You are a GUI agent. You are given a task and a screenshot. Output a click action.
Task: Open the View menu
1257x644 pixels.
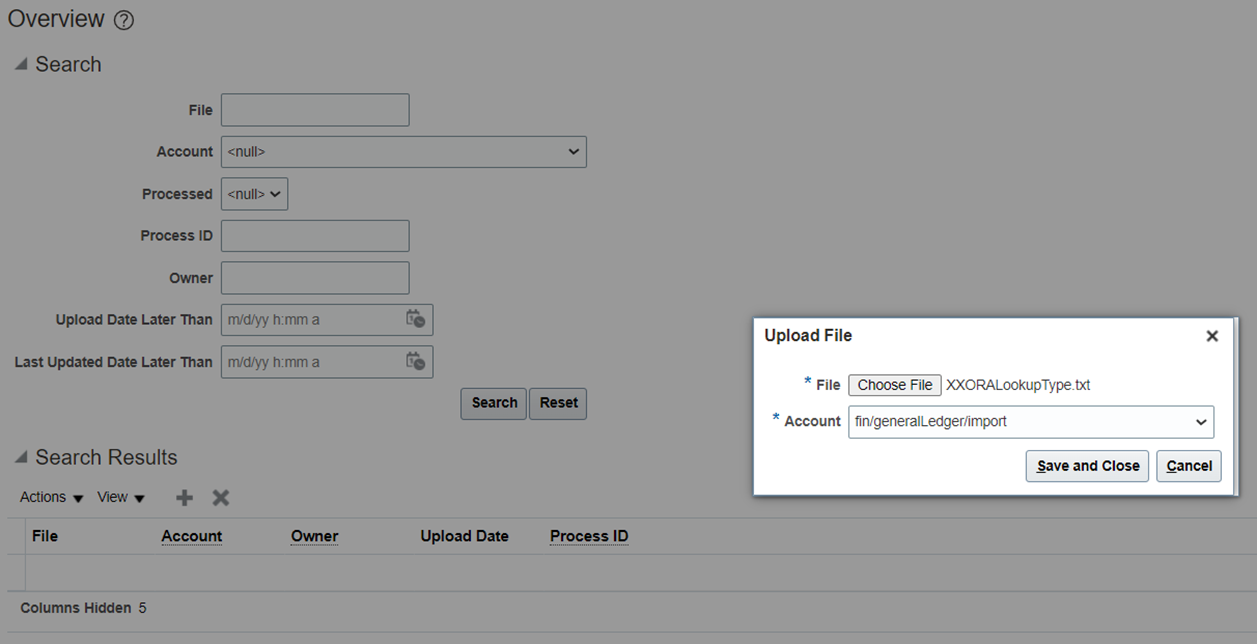click(120, 497)
